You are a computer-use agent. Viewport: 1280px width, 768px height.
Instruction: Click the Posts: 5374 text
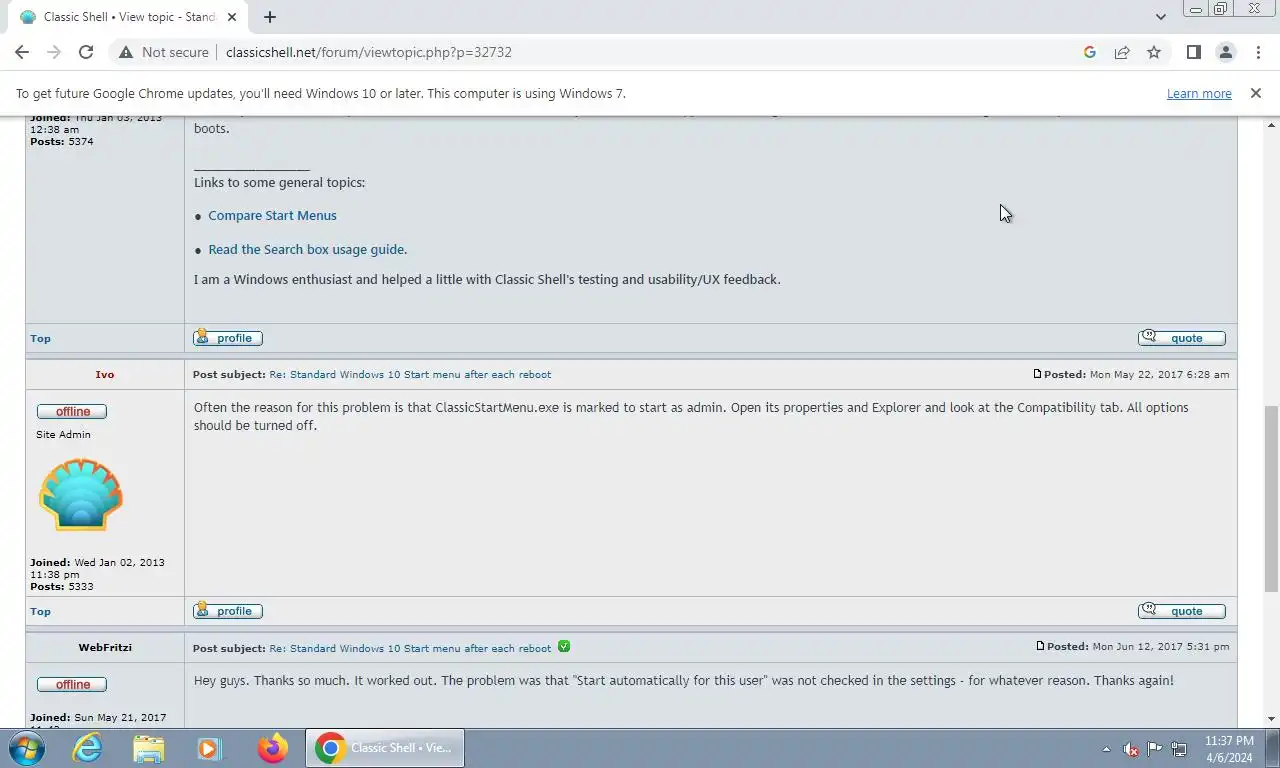point(61,141)
